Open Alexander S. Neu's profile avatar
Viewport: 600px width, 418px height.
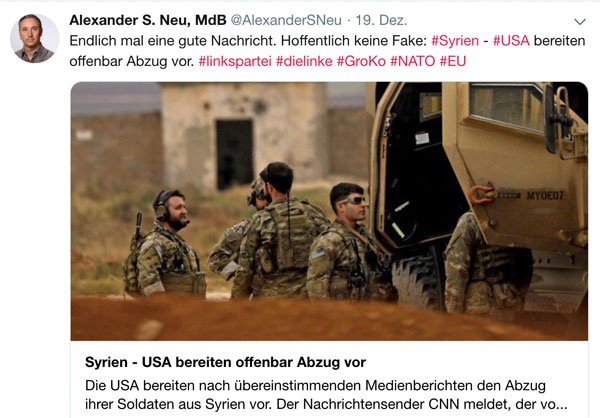pos(34,38)
